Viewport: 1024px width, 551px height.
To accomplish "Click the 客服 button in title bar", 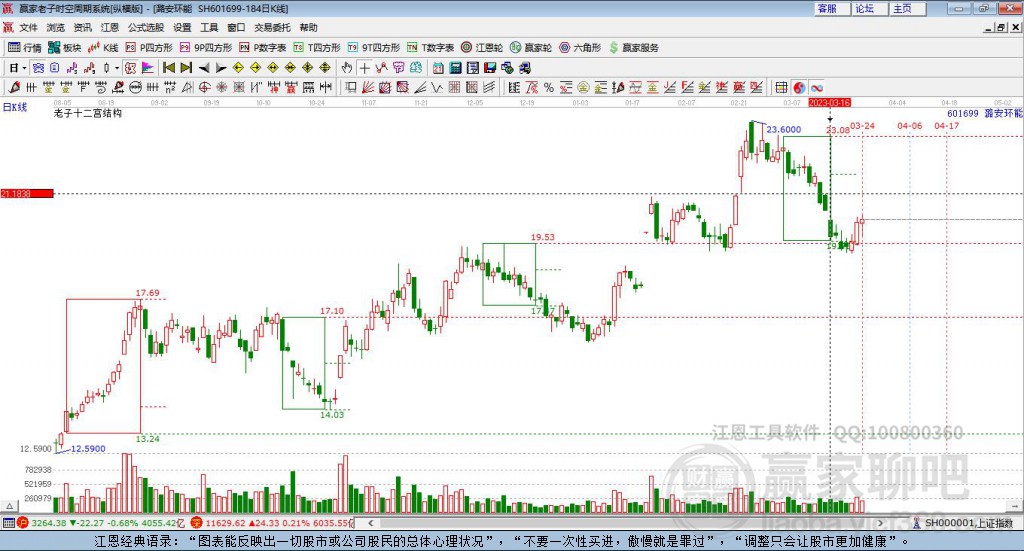I will coord(831,8).
